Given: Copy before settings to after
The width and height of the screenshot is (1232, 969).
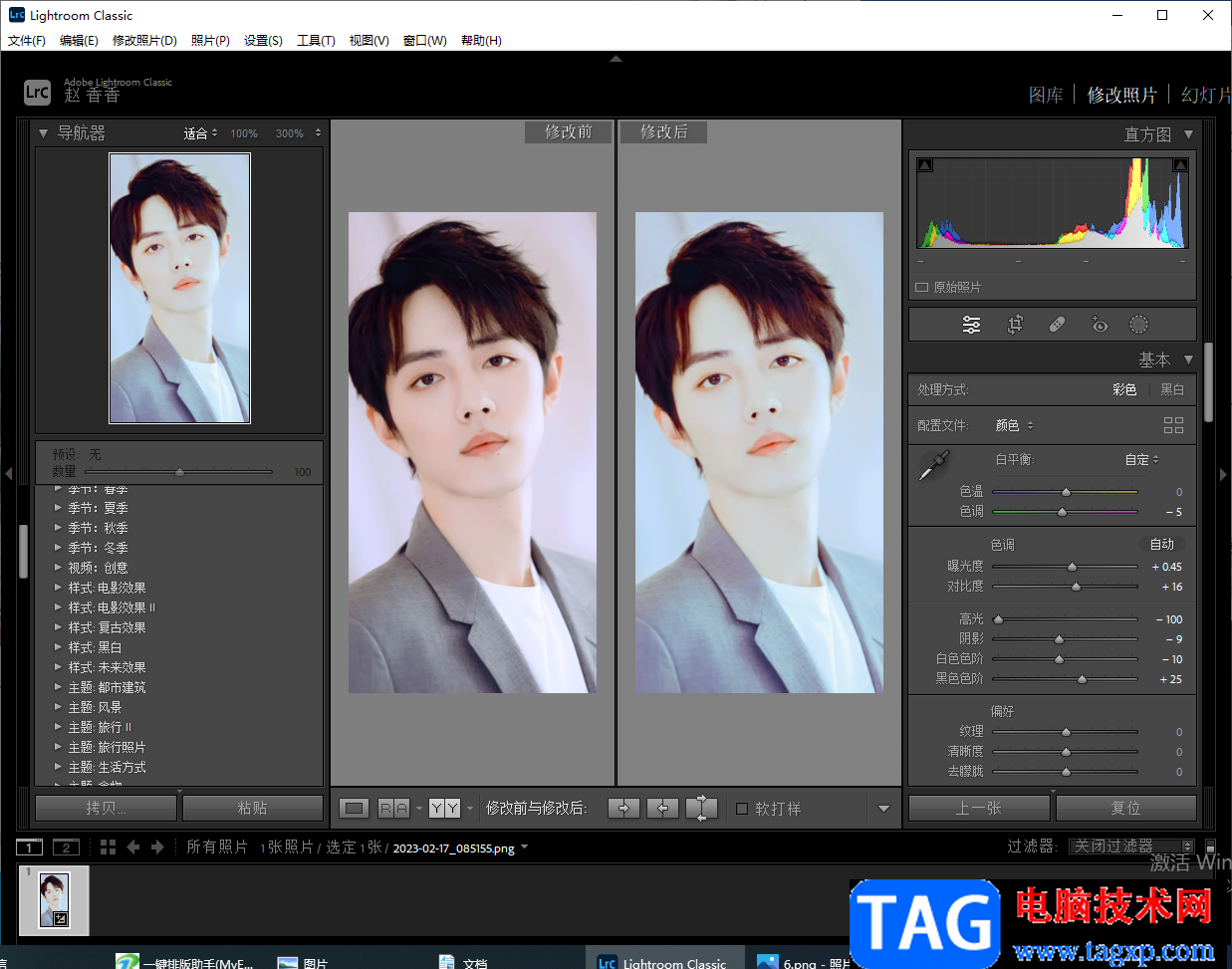Looking at the screenshot, I should click(x=623, y=808).
